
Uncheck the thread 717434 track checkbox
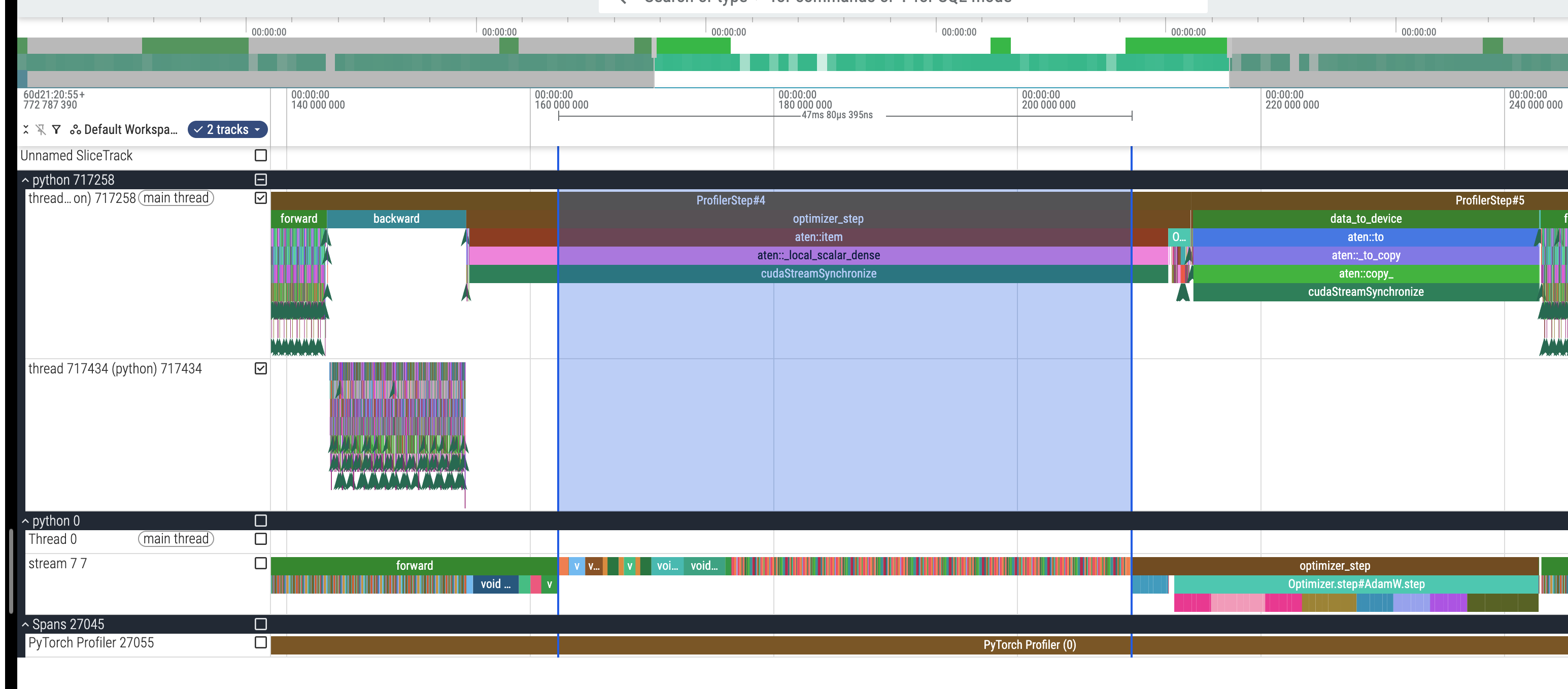point(260,368)
